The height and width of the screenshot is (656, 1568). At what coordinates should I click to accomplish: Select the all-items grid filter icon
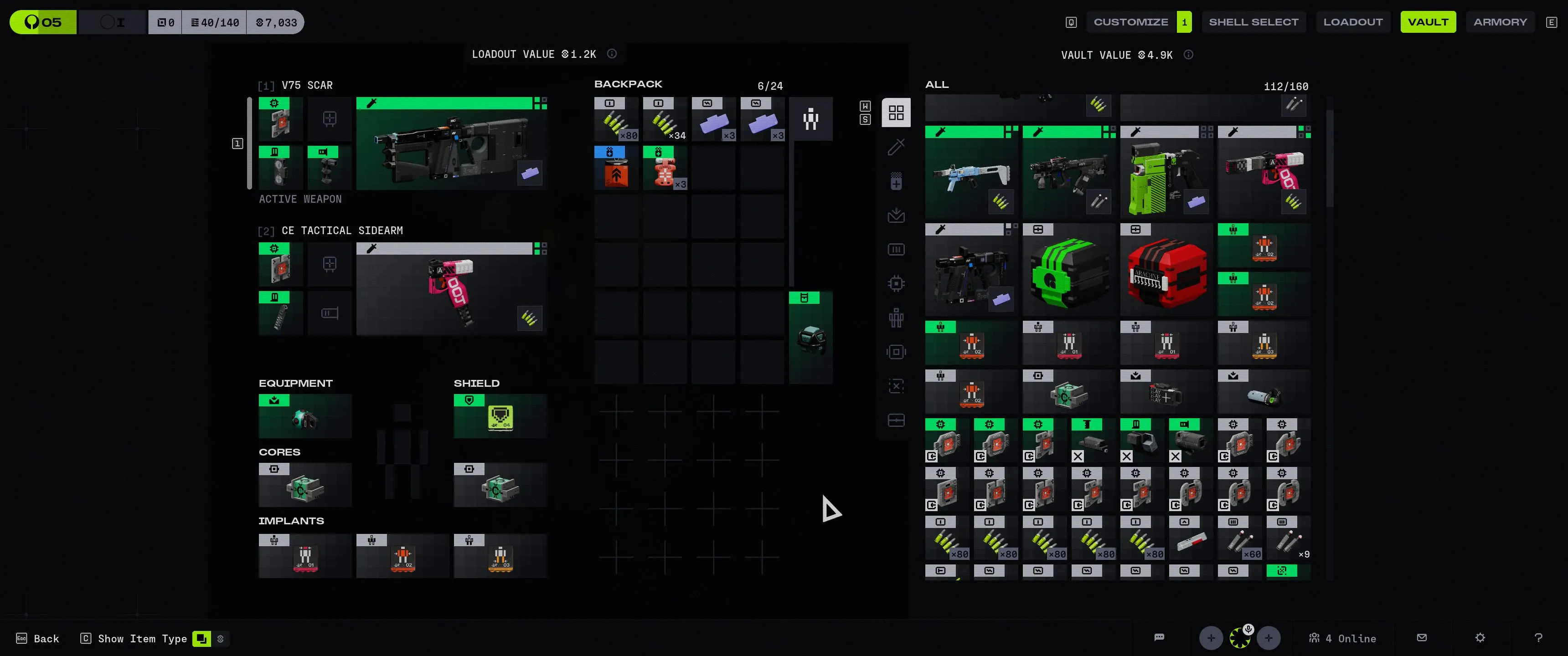[895, 113]
